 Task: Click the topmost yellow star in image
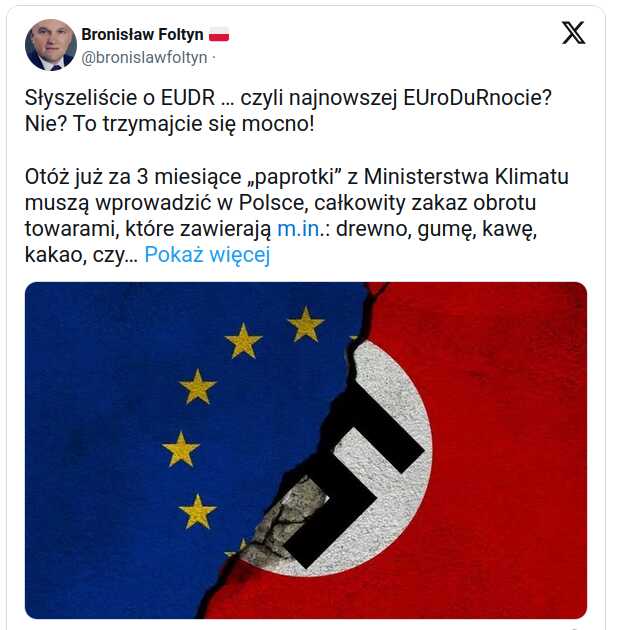(x=306, y=324)
